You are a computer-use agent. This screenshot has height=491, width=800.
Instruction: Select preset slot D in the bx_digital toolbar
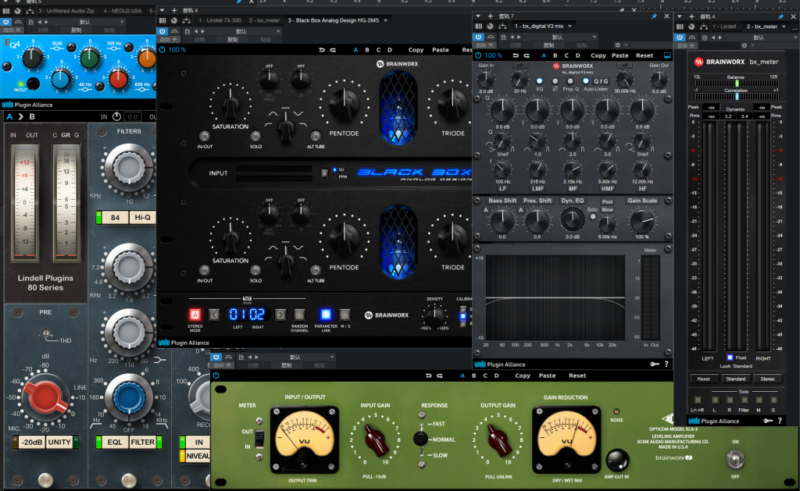coord(578,55)
